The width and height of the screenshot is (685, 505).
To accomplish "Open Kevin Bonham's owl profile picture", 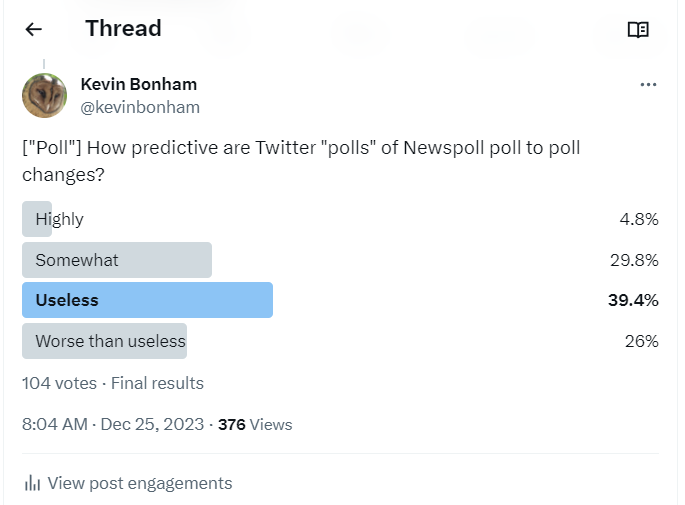I will (45, 95).
